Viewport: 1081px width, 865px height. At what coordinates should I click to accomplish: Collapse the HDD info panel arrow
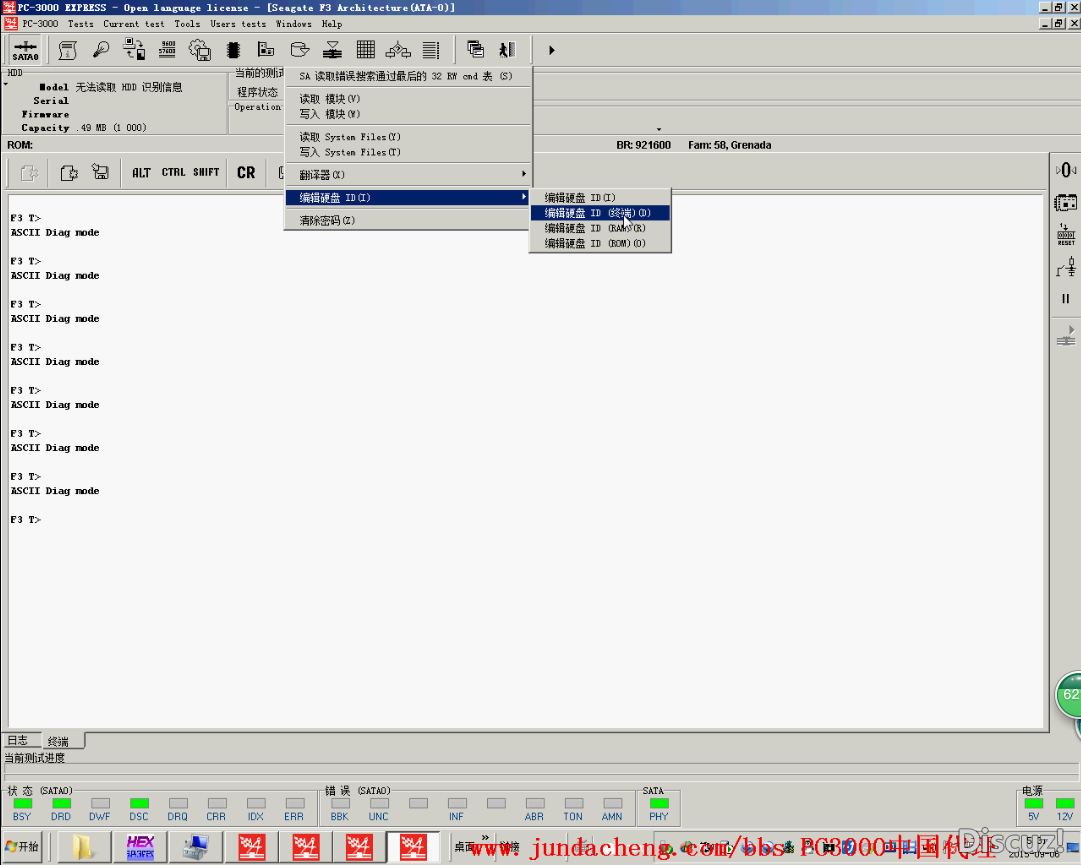[5, 85]
